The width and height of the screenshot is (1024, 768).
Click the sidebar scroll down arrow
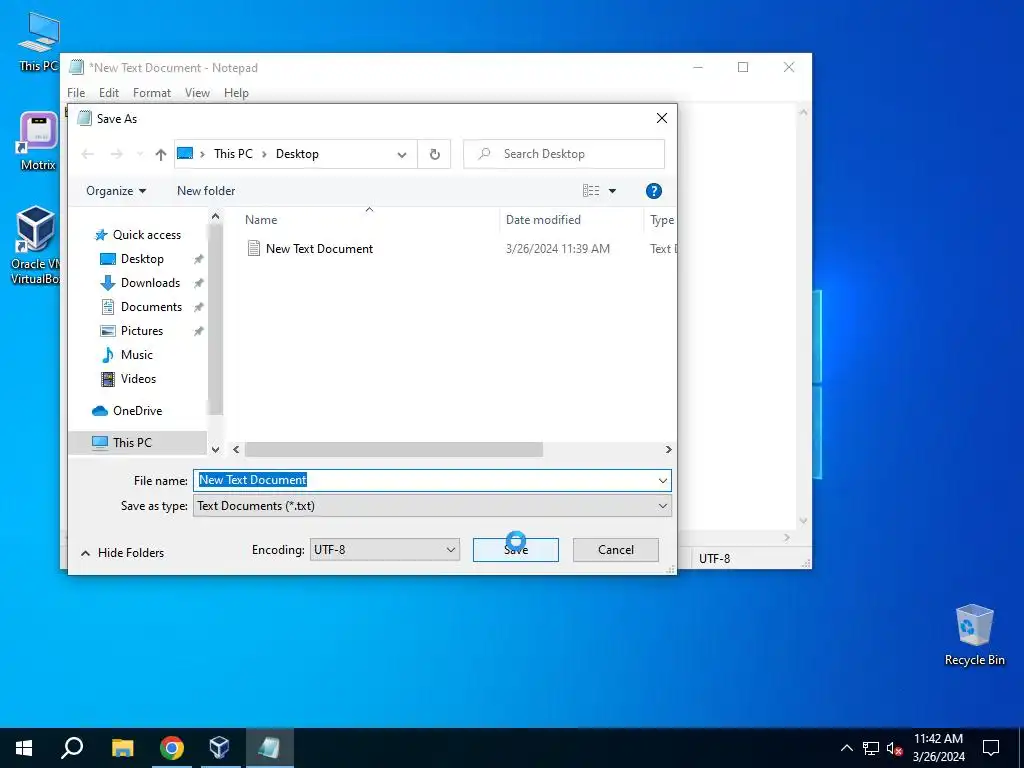click(x=216, y=449)
